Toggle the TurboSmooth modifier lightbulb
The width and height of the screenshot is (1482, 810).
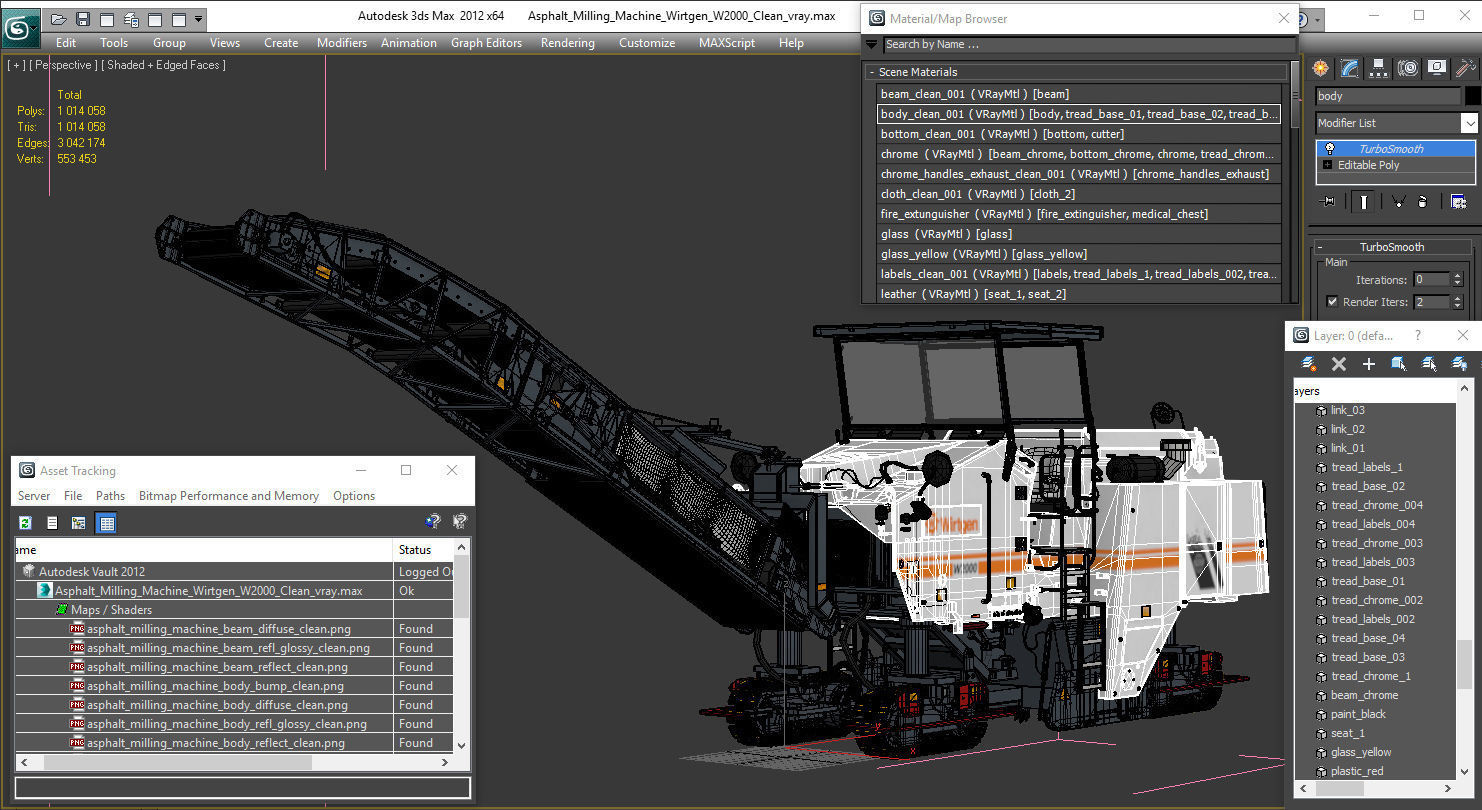point(1329,148)
